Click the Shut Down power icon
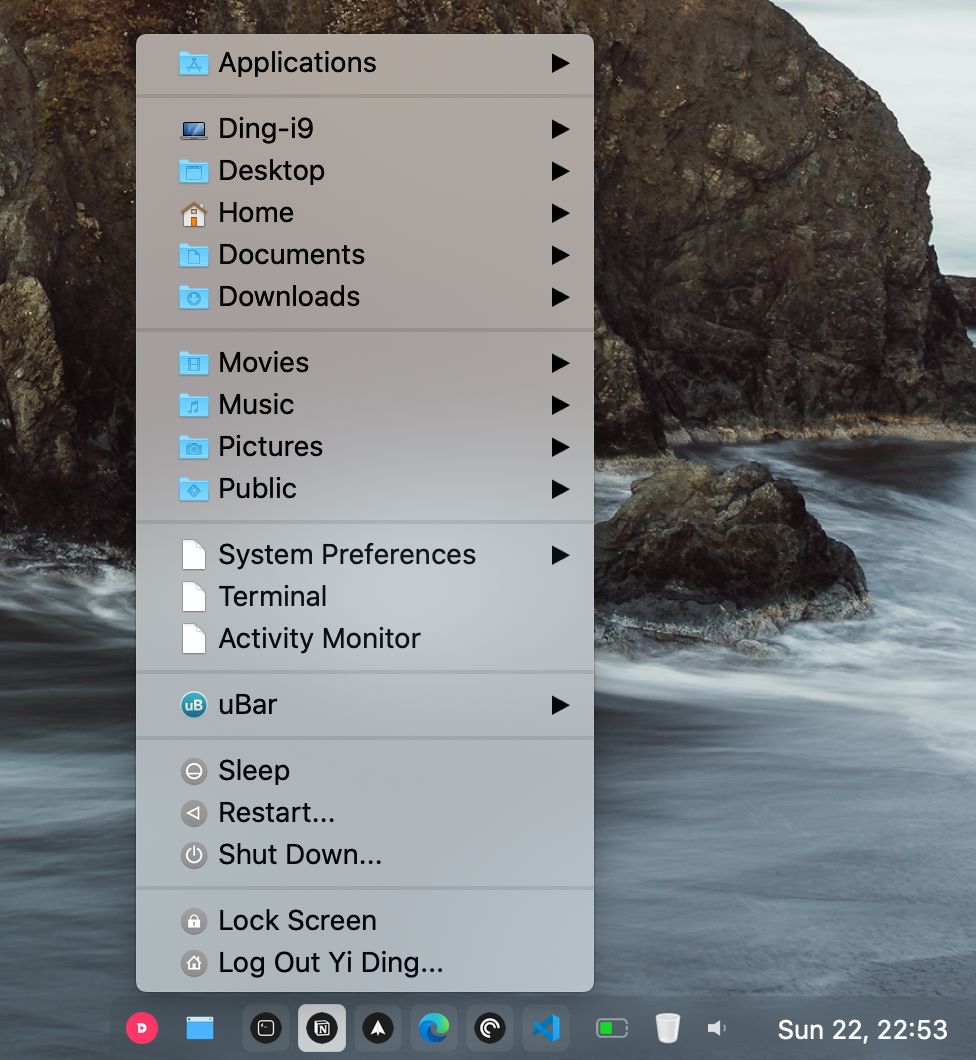 [194, 855]
